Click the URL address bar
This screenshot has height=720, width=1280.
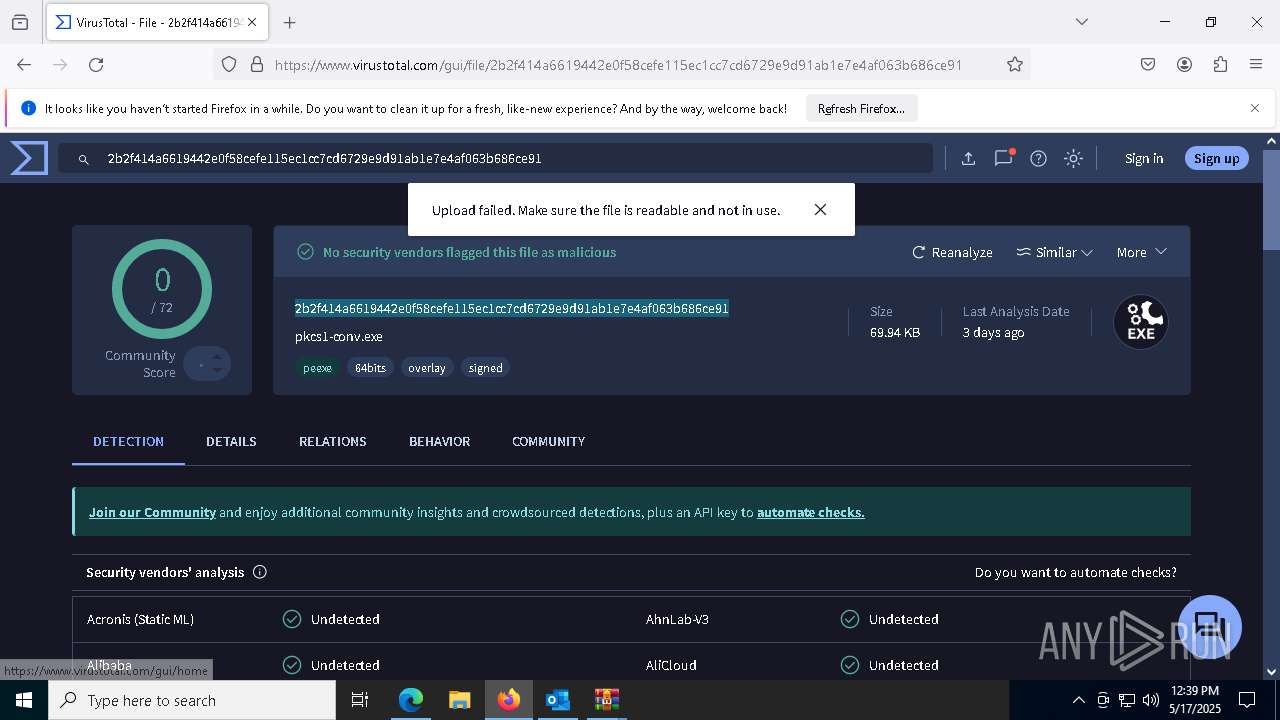point(618,64)
